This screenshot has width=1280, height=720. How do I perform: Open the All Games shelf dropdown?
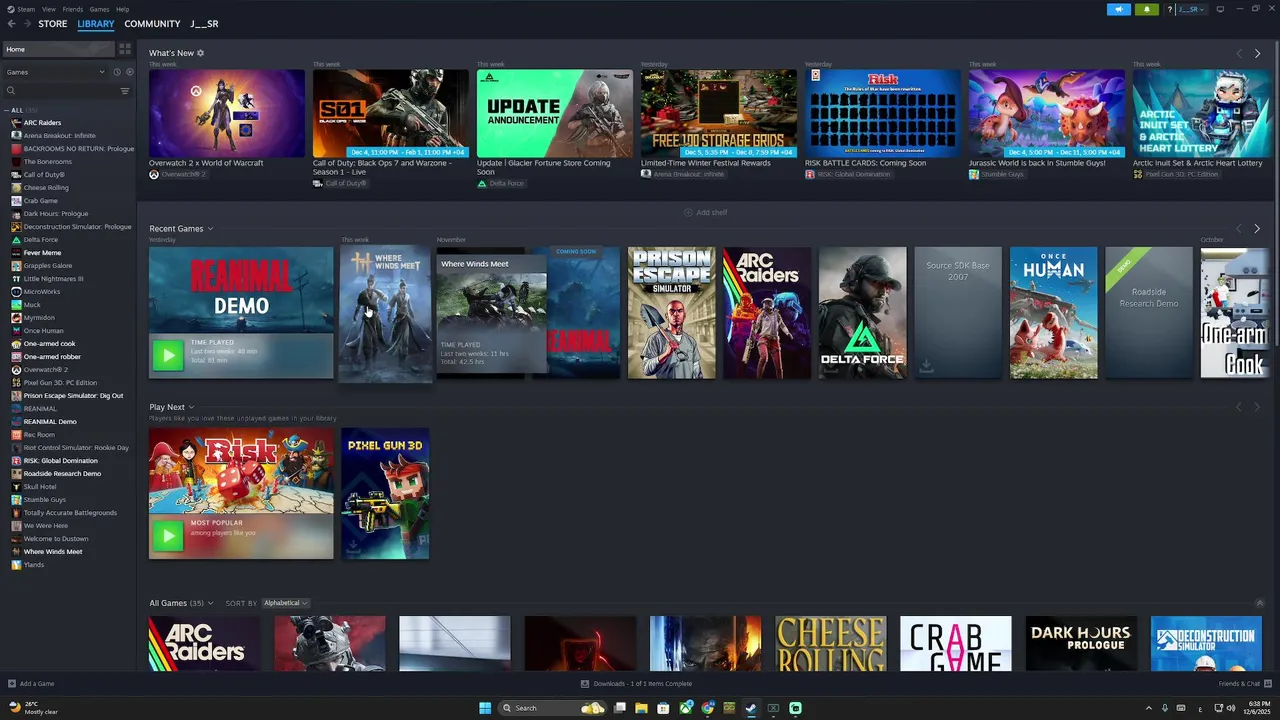click(x=209, y=603)
